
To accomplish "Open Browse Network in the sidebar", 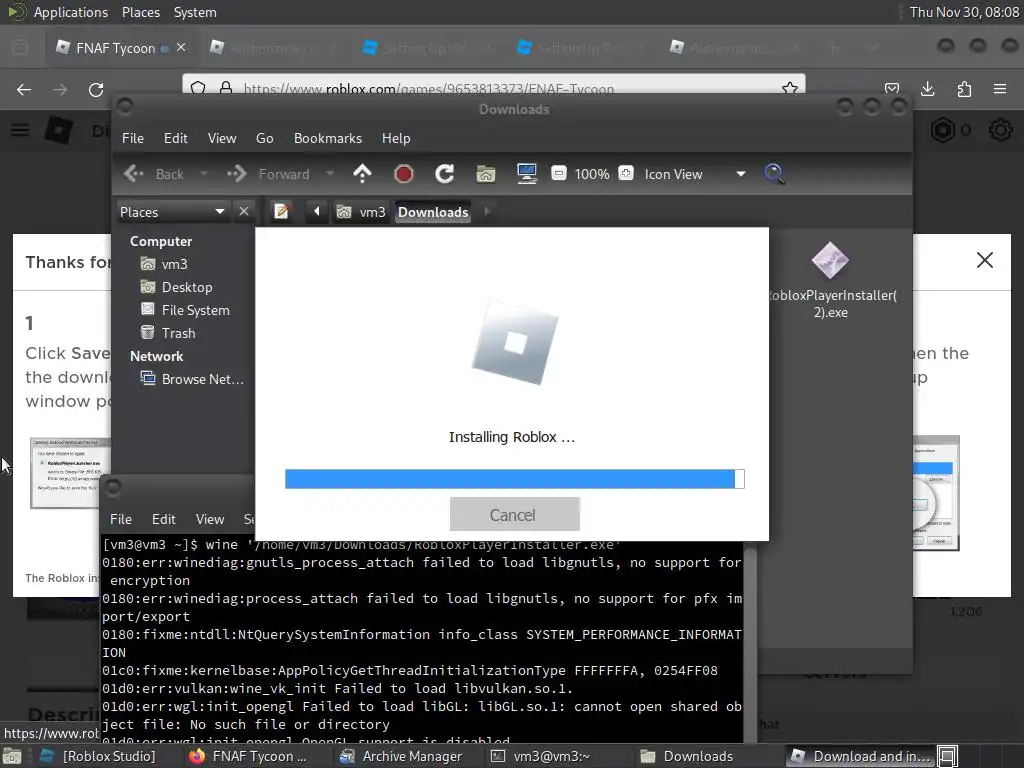I will click(192, 379).
